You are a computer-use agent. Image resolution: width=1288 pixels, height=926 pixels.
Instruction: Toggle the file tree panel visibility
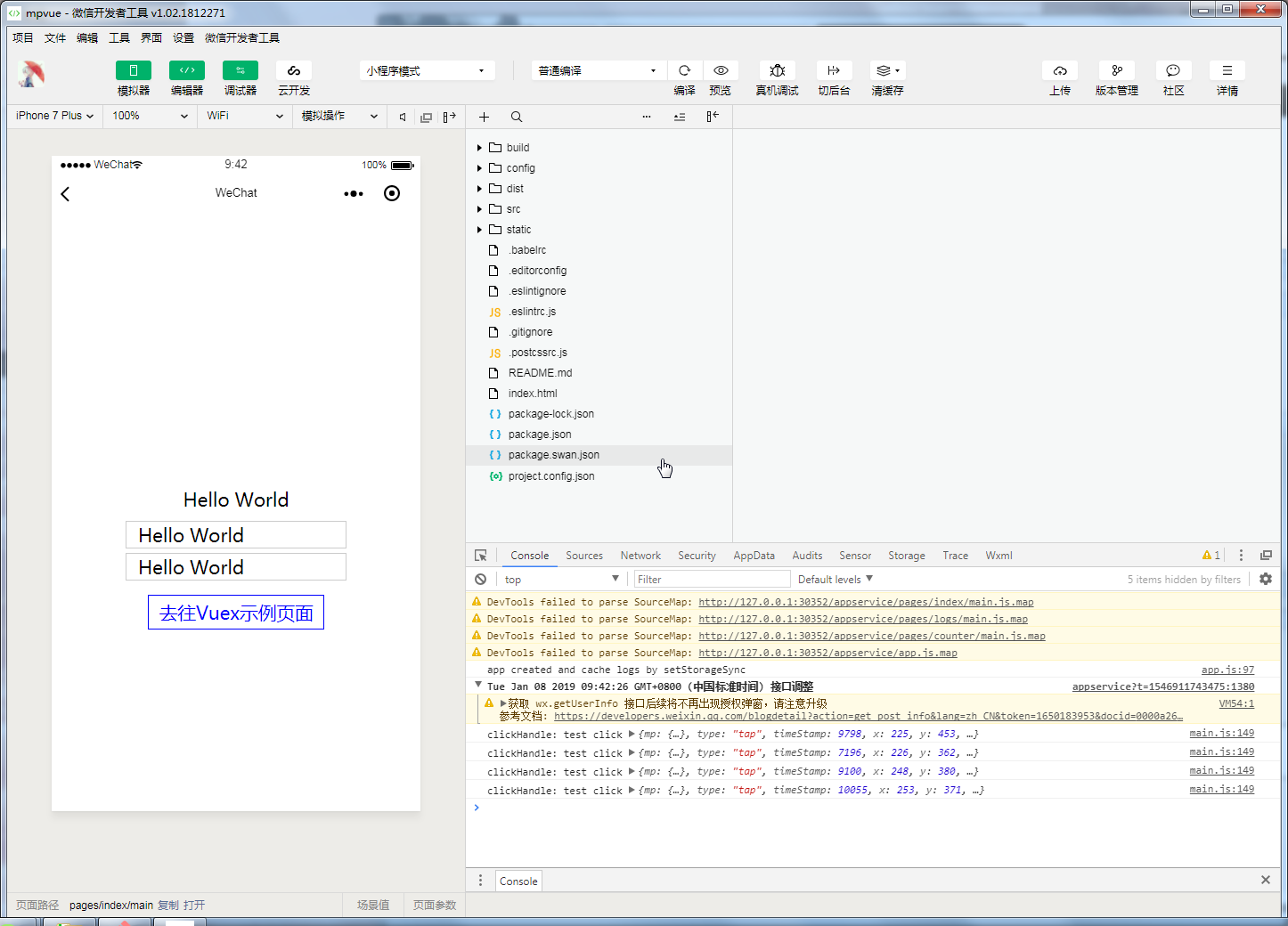pyautogui.click(x=713, y=117)
